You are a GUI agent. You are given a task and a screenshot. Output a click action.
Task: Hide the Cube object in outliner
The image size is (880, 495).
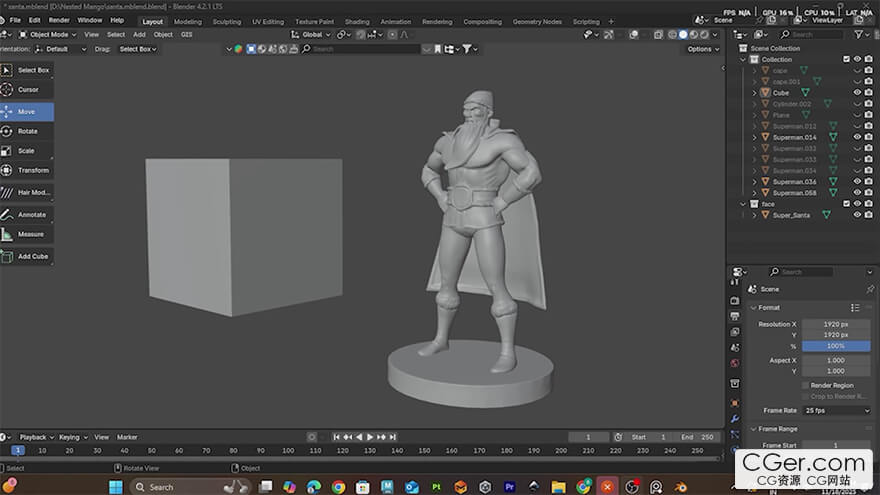pyautogui.click(x=857, y=93)
